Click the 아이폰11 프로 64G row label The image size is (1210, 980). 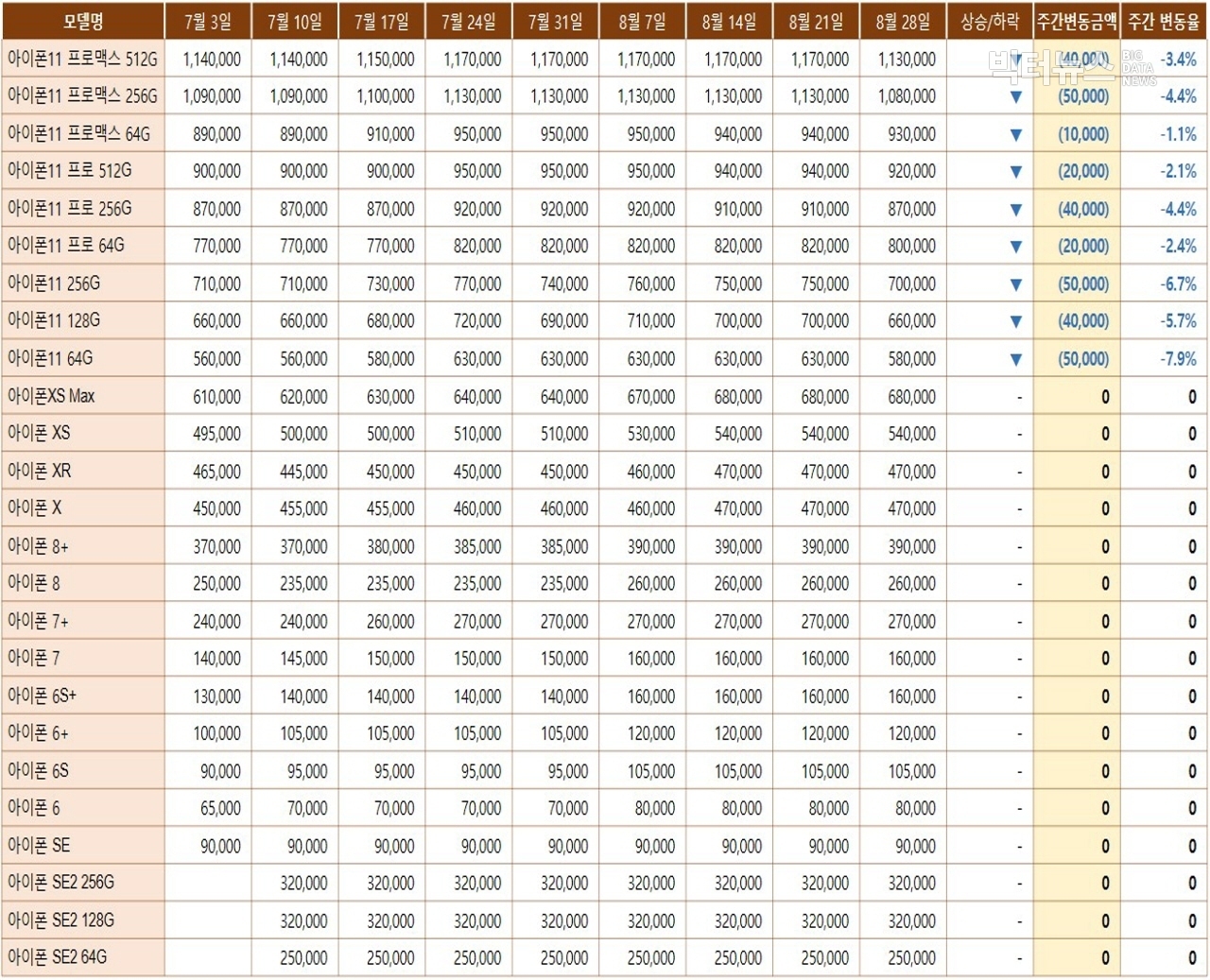[66, 246]
